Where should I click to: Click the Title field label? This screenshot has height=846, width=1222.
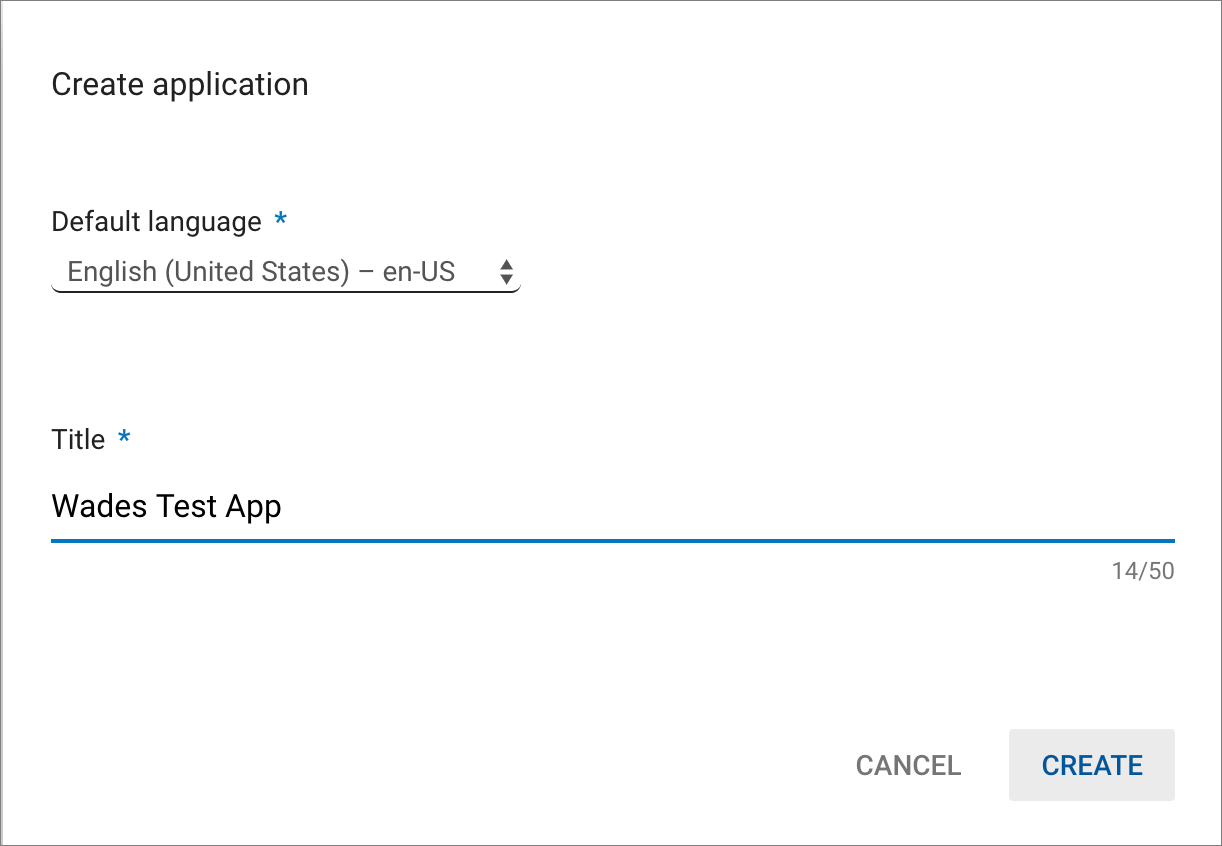[x=78, y=440]
